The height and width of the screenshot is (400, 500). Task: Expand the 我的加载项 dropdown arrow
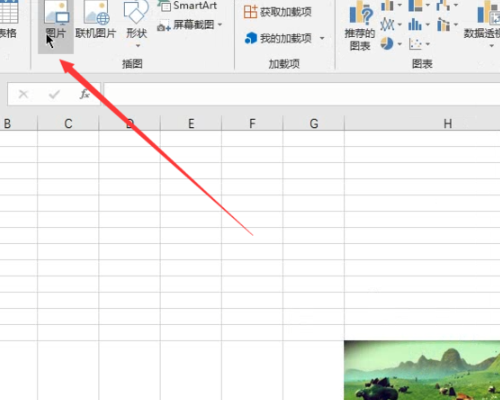point(322,38)
